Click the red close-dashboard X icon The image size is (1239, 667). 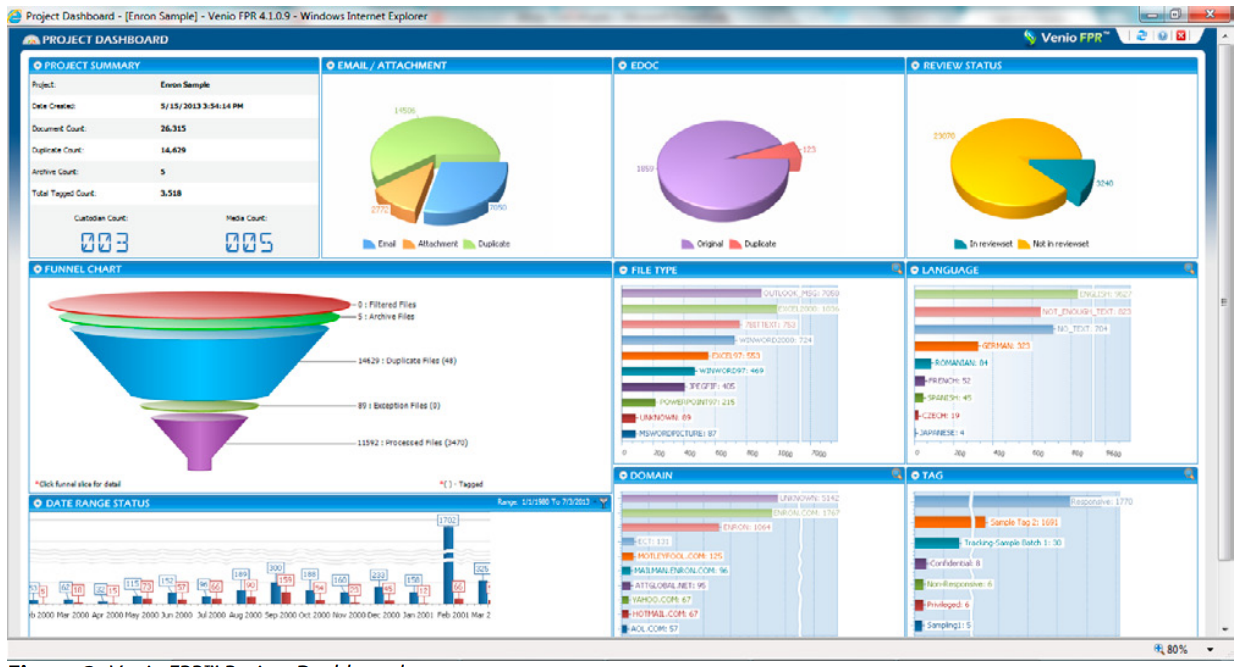[1182, 35]
